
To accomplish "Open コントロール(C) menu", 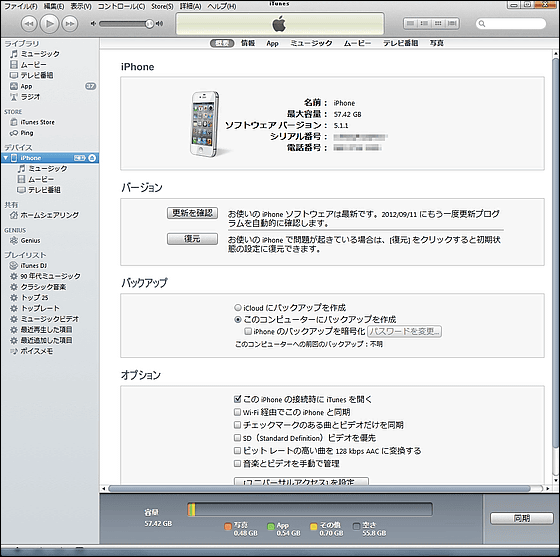I will point(121,6).
